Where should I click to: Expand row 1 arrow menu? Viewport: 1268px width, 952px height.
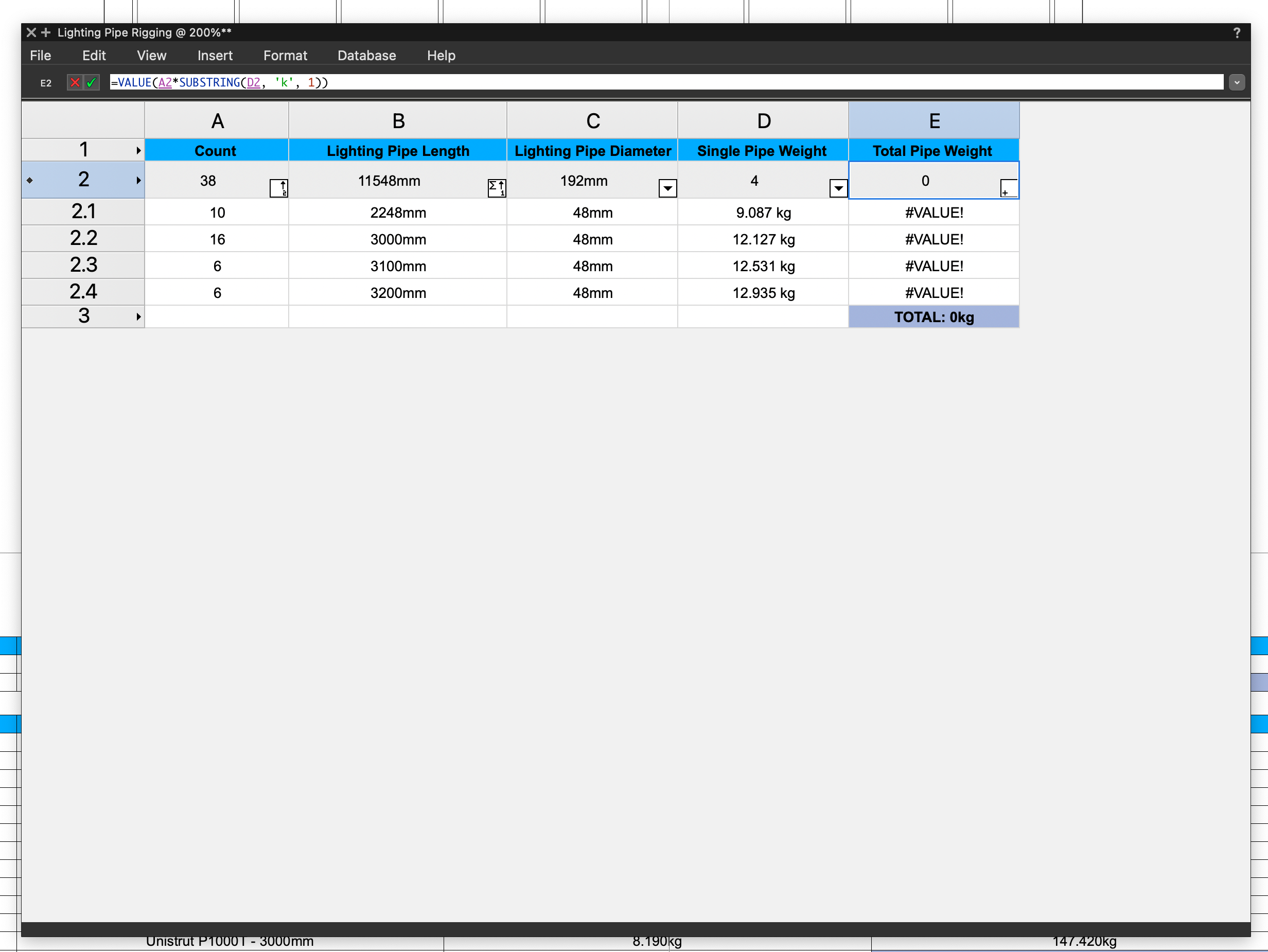[x=138, y=151]
